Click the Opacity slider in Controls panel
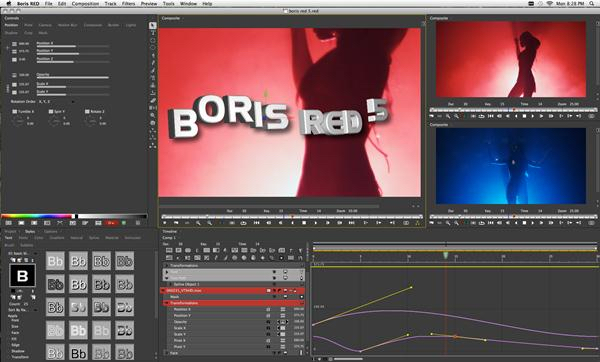This screenshot has height=362, width=600. pyautogui.click(x=72, y=78)
